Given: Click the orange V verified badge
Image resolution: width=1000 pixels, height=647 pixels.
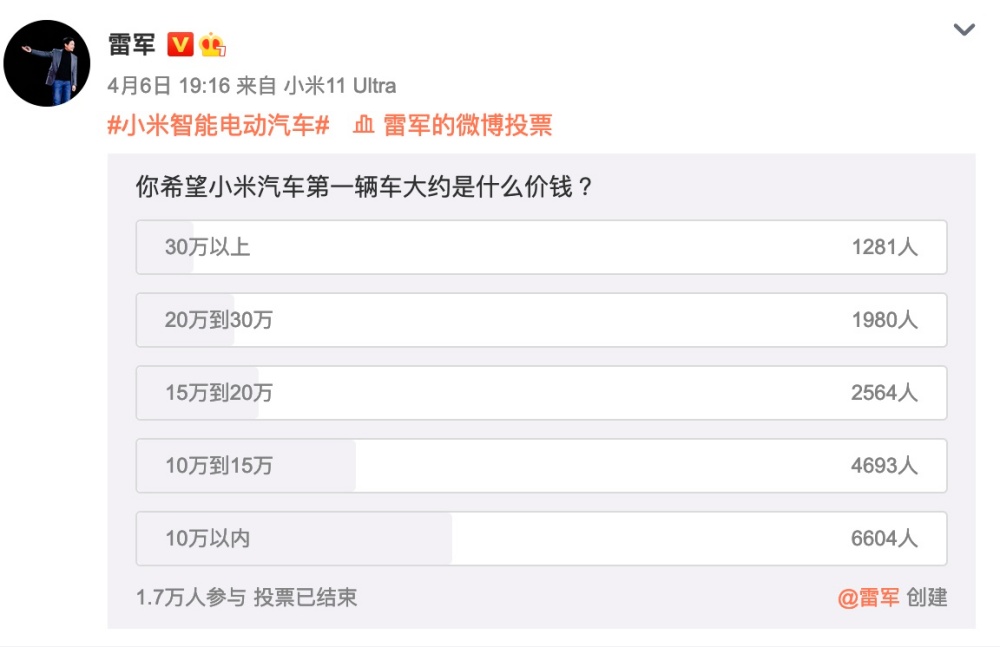Looking at the screenshot, I should 180,45.
